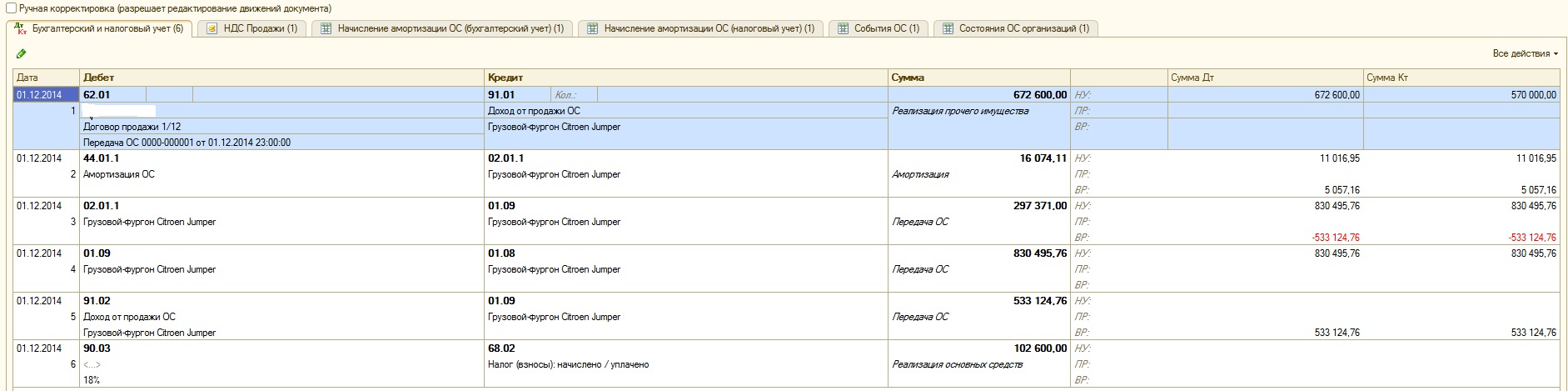Screen dimensions: 1568x391
Task: Click the 830 495,76 amount in row four
Action: coord(1039,253)
